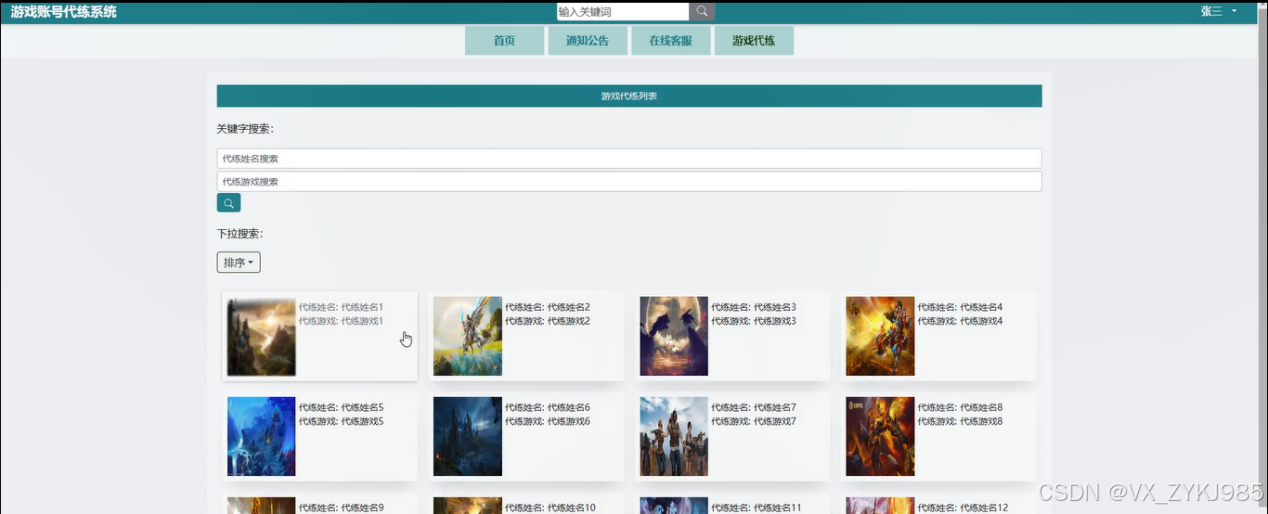Open thumbnail of 代练姓名4 card
The image size is (1268, 514).
point(880,336)
